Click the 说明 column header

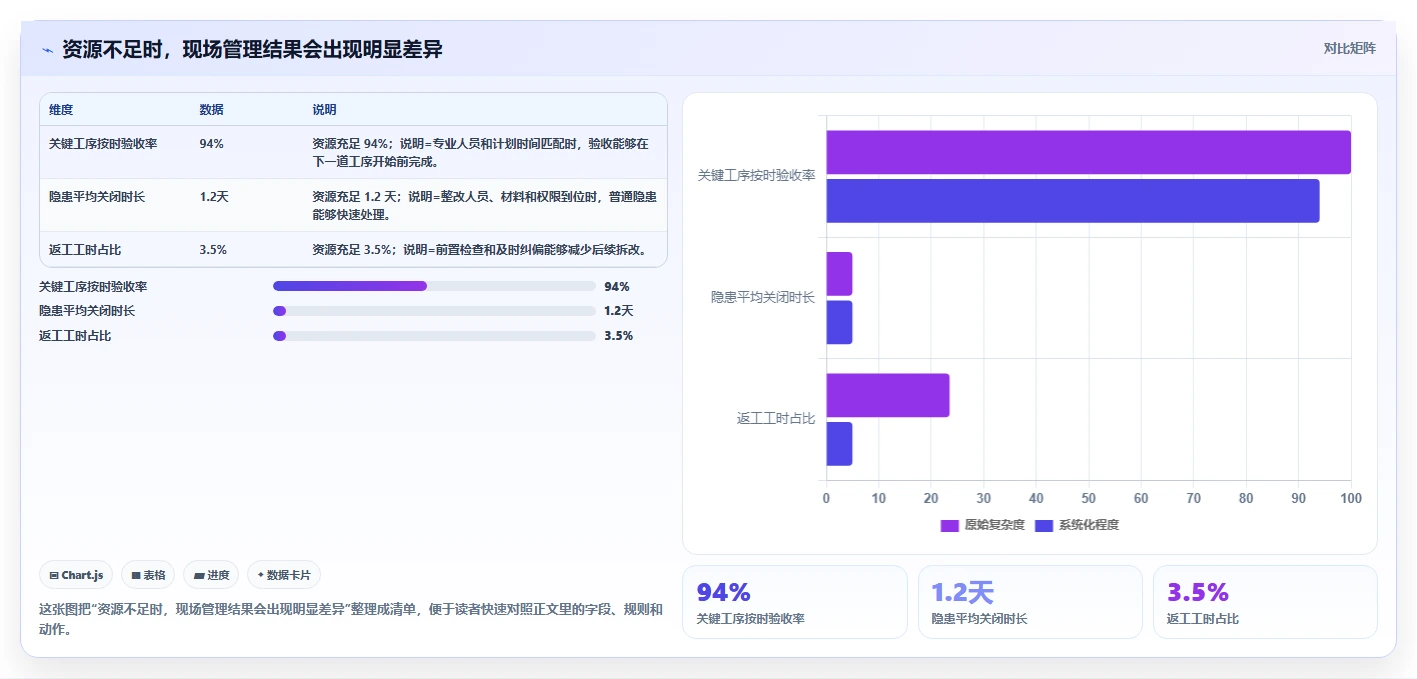tap(325, 110)
